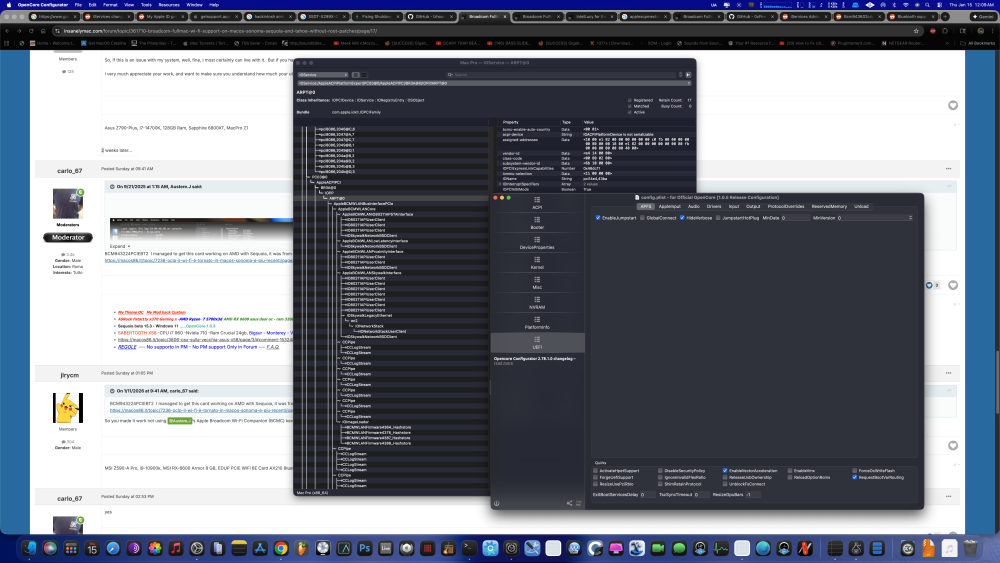
Task: Open the App Store from the Dock
Action: (260, 548)
